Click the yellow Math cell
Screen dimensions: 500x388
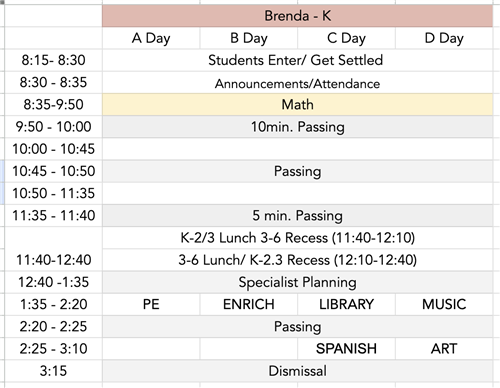297,105
